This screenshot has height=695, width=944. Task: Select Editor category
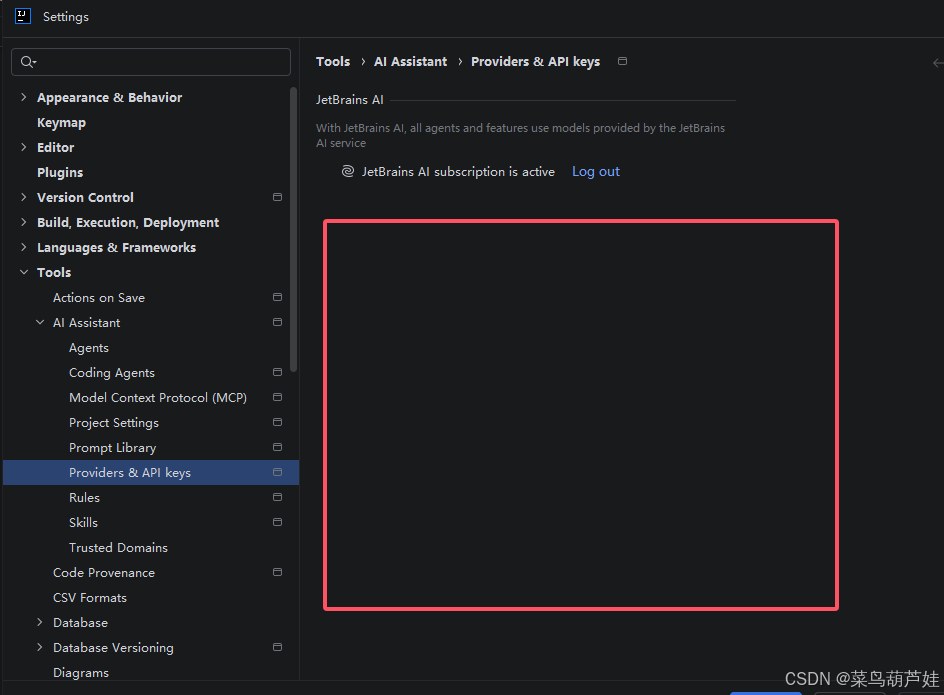(x=55, y=148)
